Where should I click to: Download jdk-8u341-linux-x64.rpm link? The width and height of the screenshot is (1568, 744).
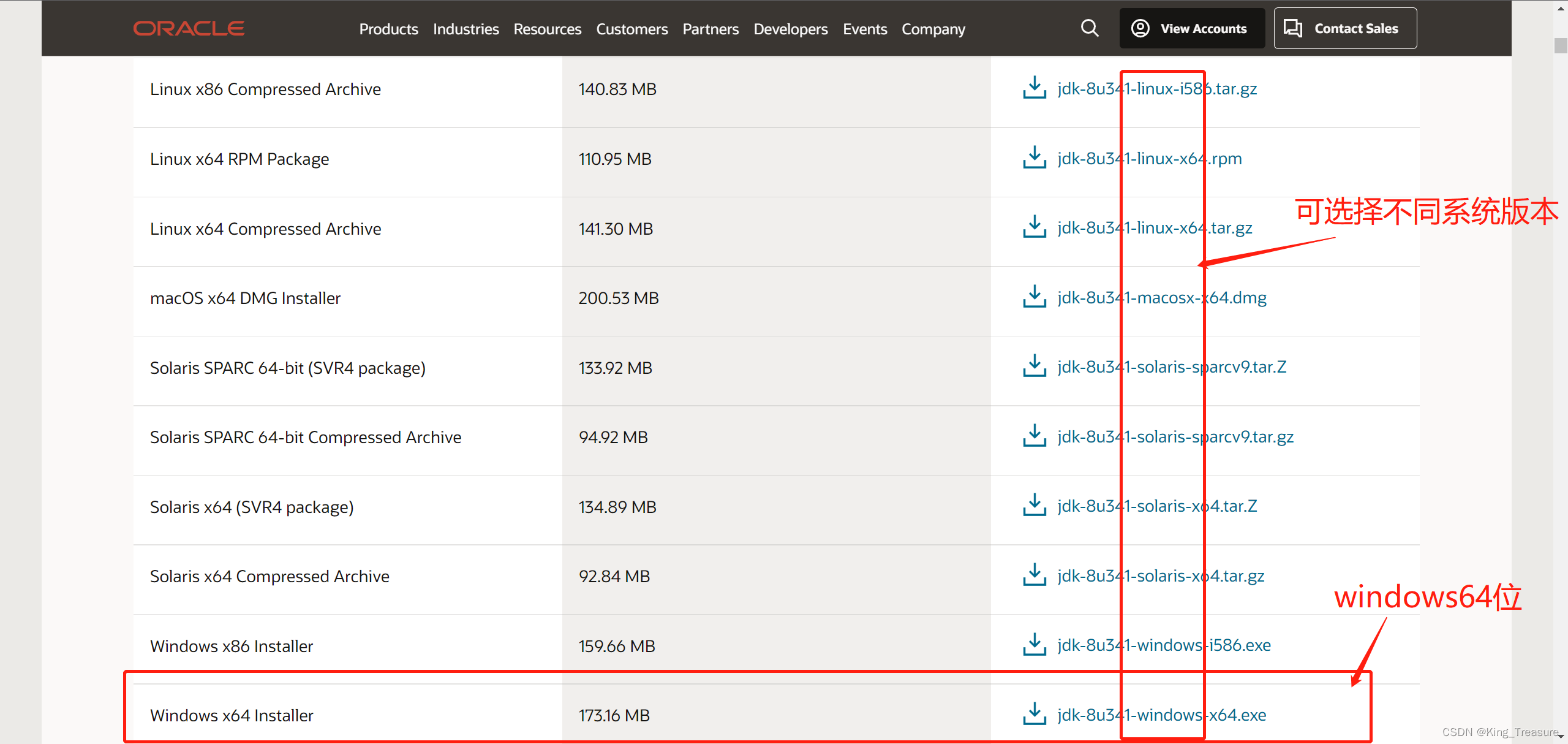coord(1150,159)
